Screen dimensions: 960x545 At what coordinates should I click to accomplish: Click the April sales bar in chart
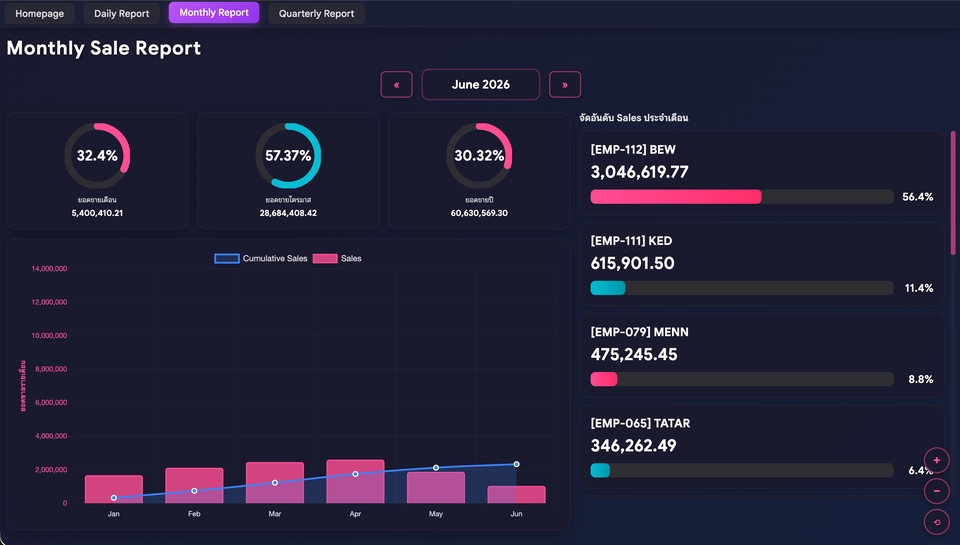[x=355, y=481]
